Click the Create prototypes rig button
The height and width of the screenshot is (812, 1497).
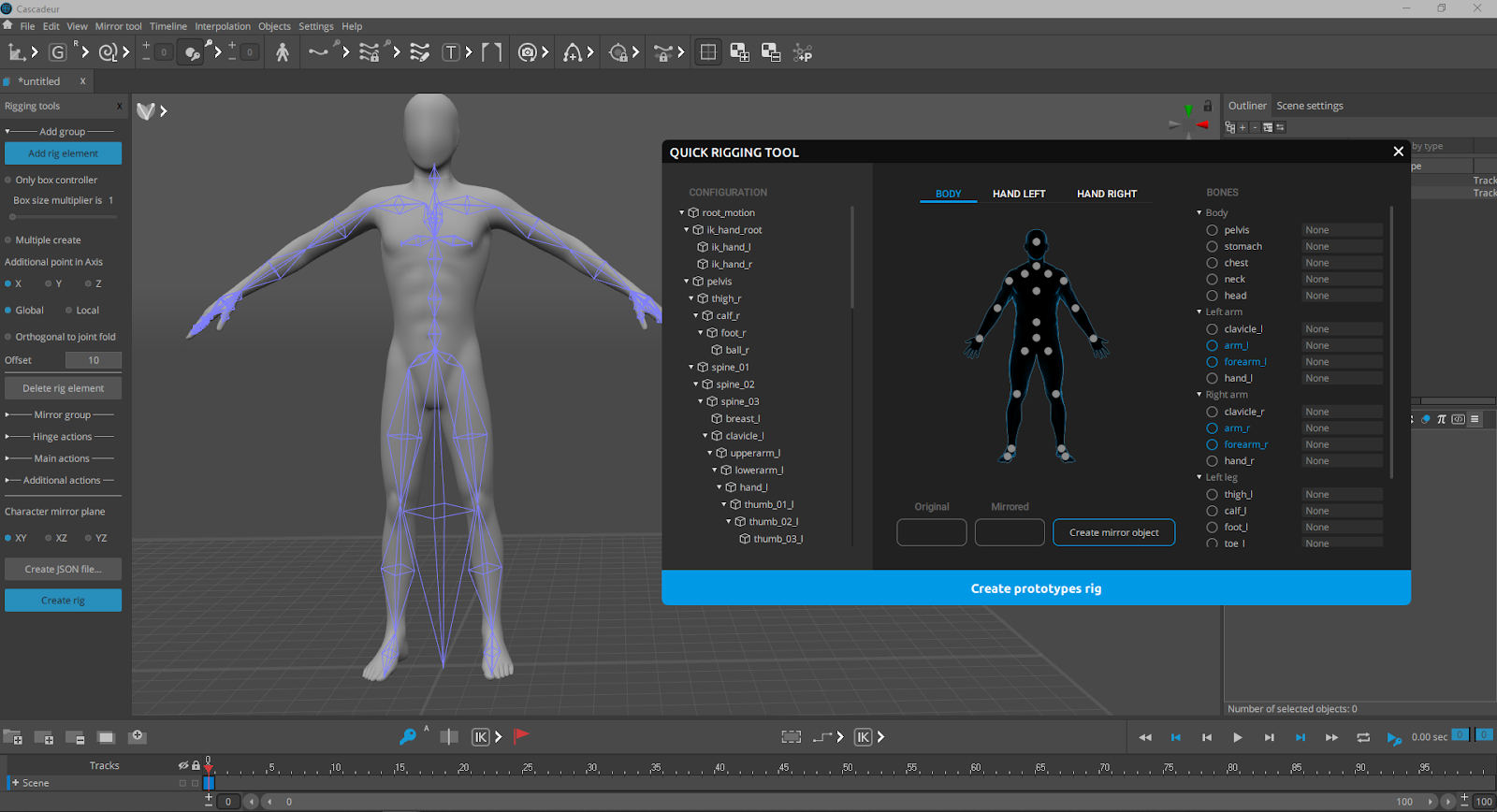click(1036, 588)
